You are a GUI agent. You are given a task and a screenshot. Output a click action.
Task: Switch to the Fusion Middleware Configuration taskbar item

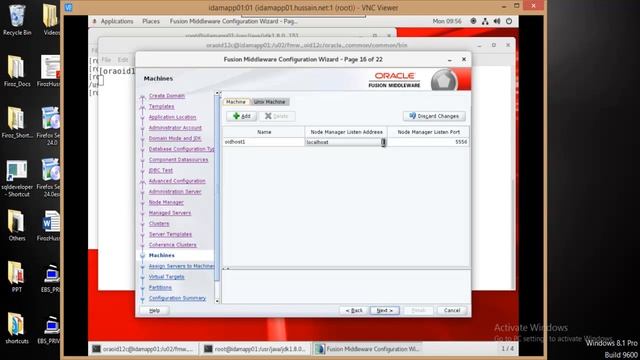pos(368,349)
